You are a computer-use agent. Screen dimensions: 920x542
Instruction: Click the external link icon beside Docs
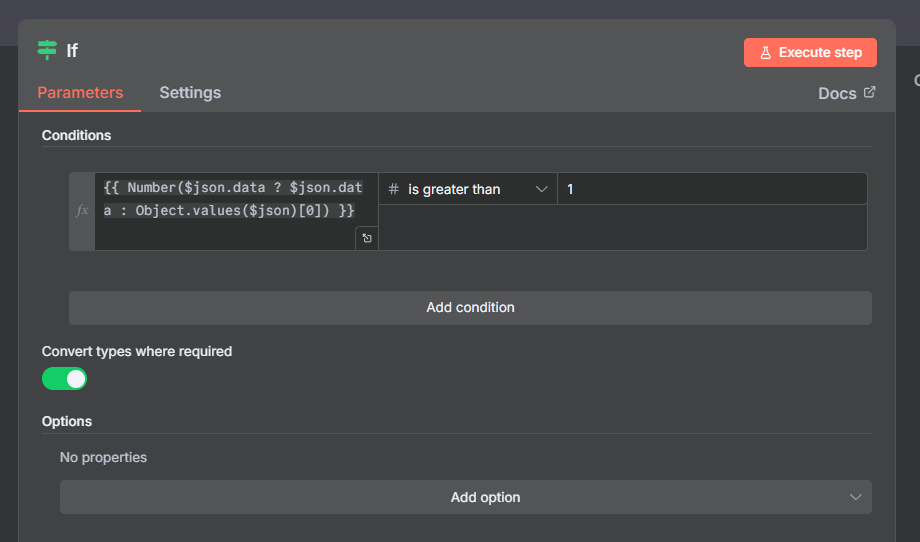[x=869, y=92]
